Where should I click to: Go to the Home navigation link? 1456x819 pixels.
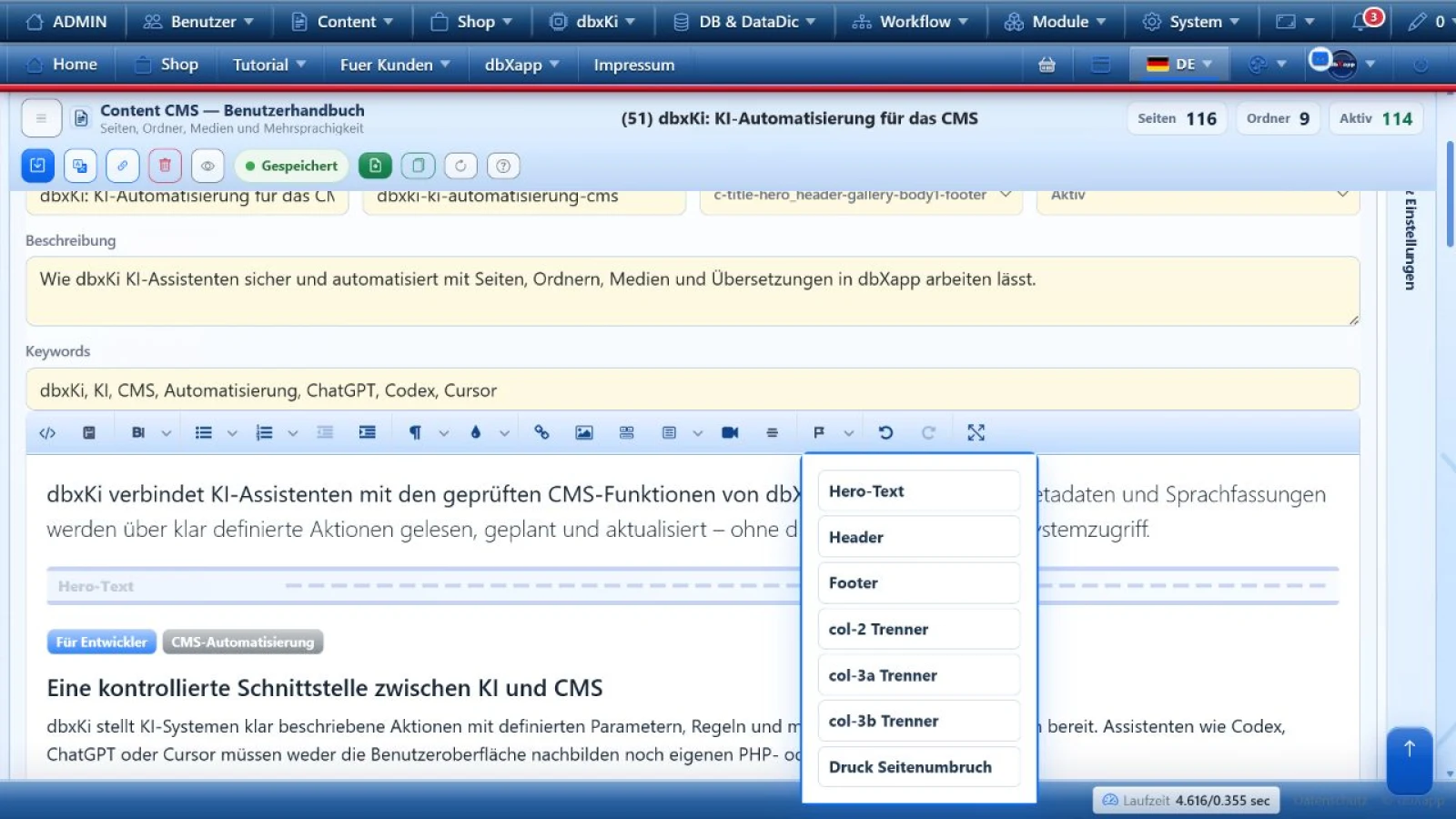click(63, 65)
